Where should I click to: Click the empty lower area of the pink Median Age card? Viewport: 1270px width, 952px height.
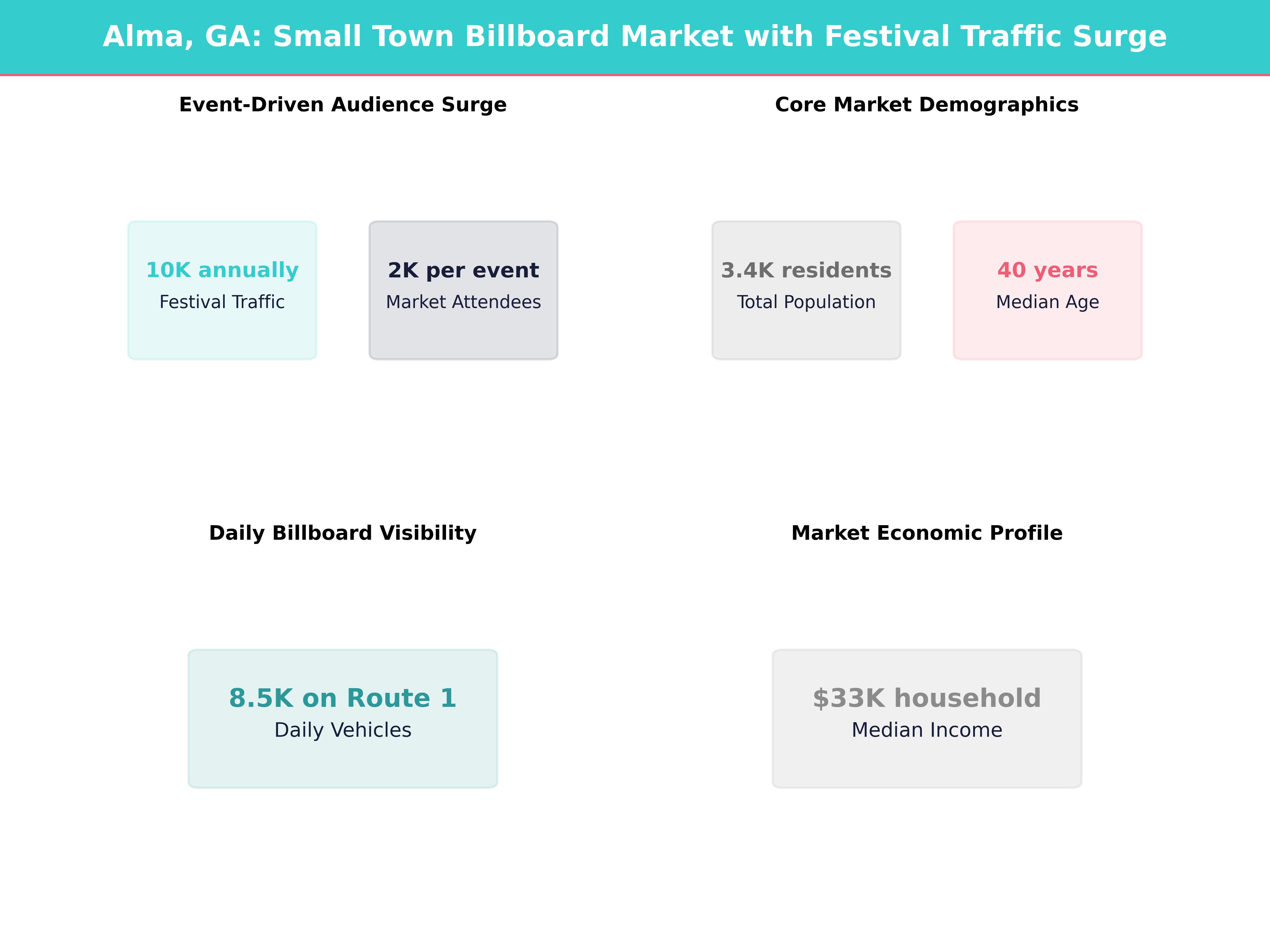[x=1047, y=338]
